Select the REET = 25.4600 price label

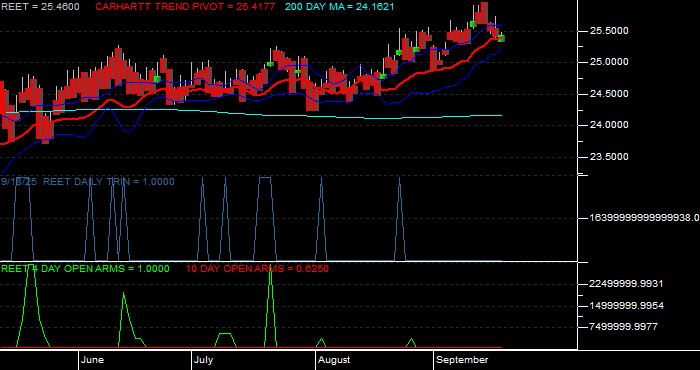click(40, 7)
